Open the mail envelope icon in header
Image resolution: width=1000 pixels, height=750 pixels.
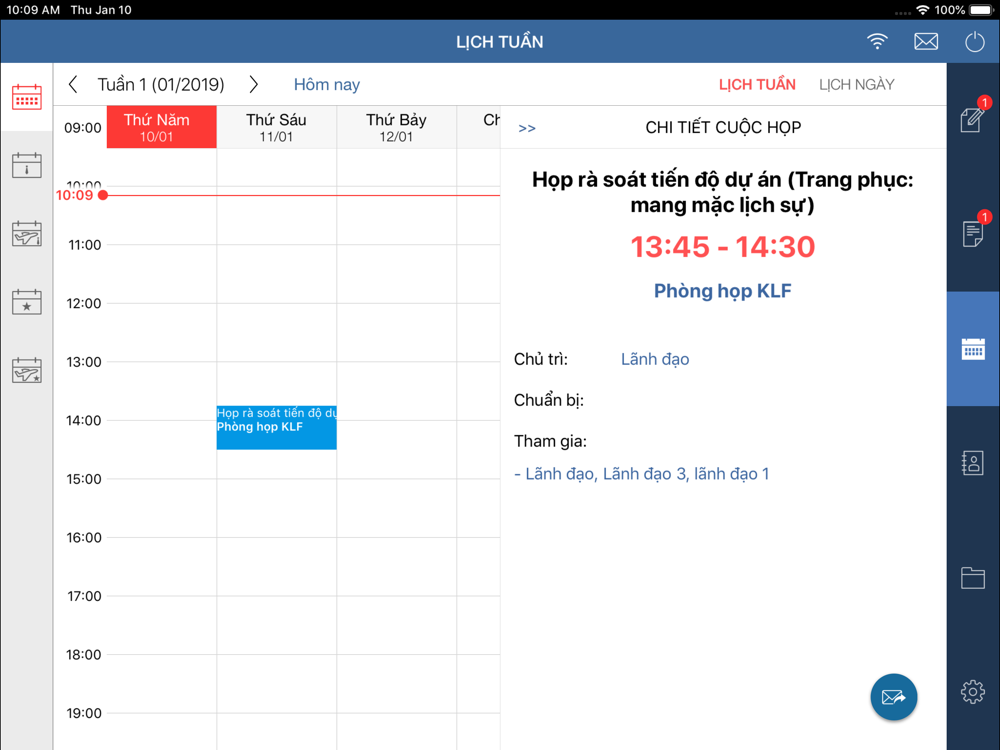pyautogui.click(x=925, y=42)
